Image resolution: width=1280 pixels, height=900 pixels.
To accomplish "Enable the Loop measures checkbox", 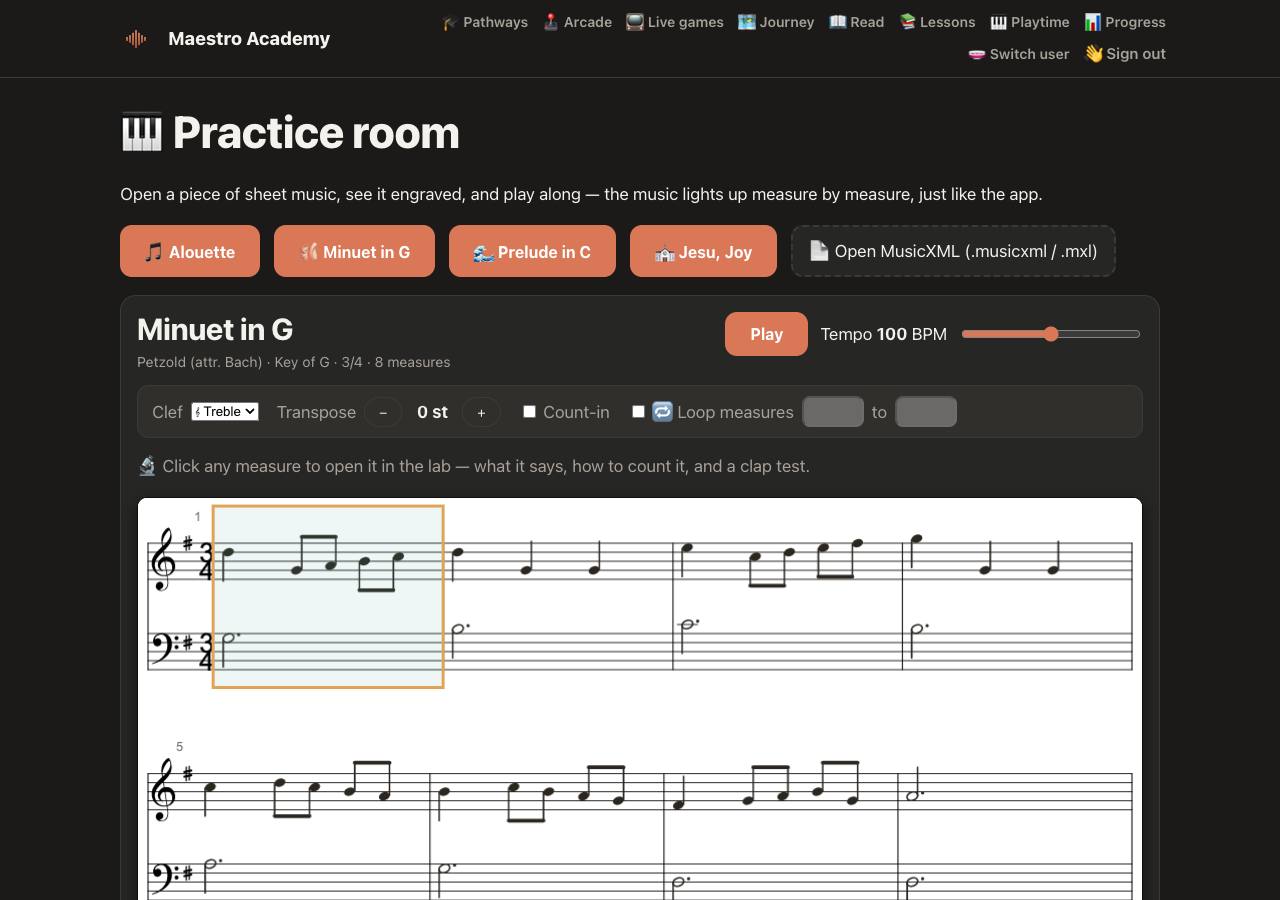I will click(638, 411).
